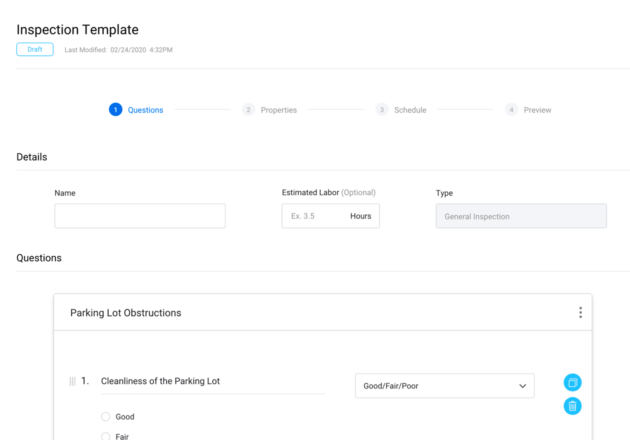Viewport: 630px width, 440px height.
Task: Click the Questions section heading
Action: (39, 258)
